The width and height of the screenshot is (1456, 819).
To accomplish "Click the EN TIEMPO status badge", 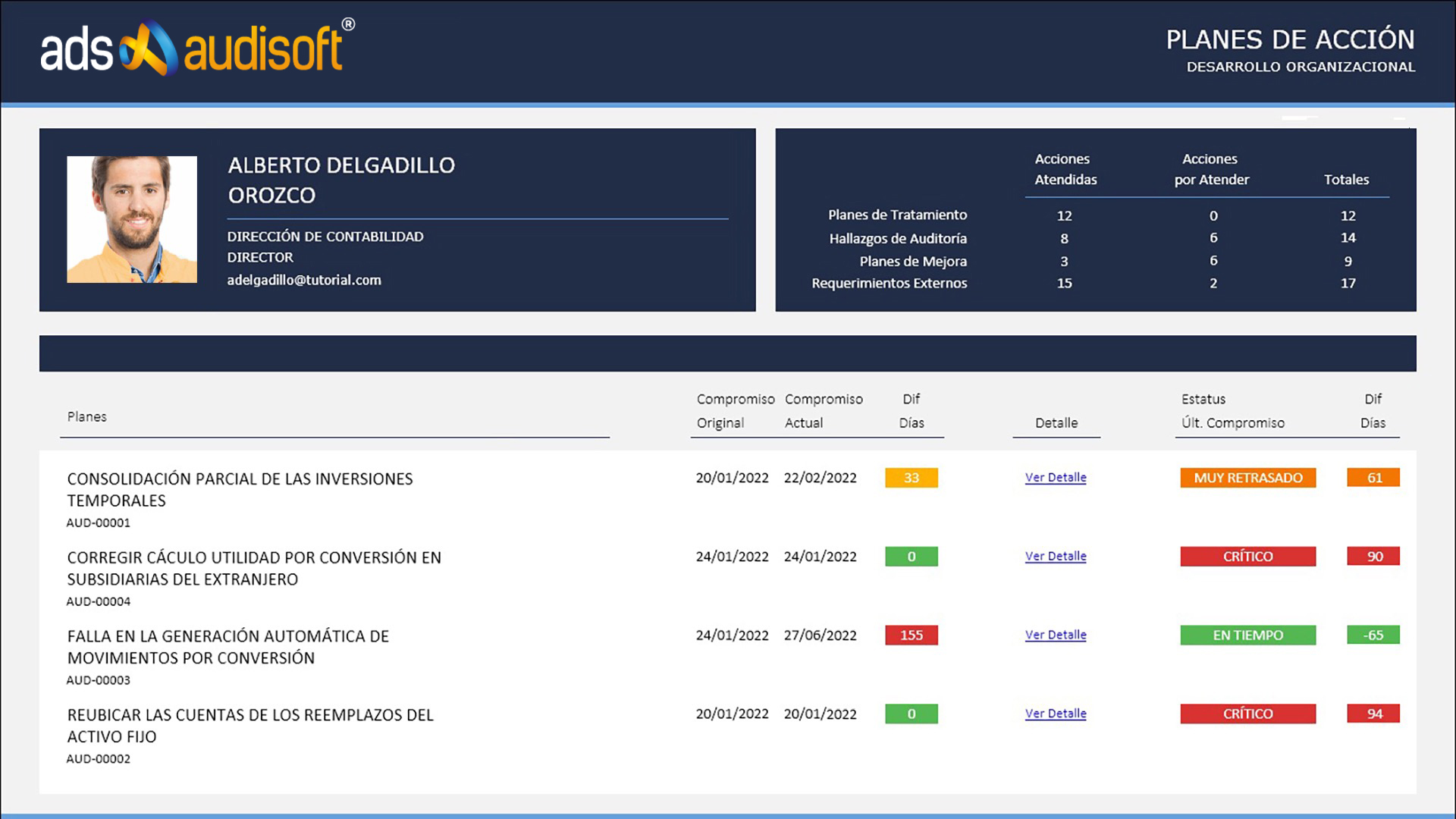I will [x=1247, y=635].
